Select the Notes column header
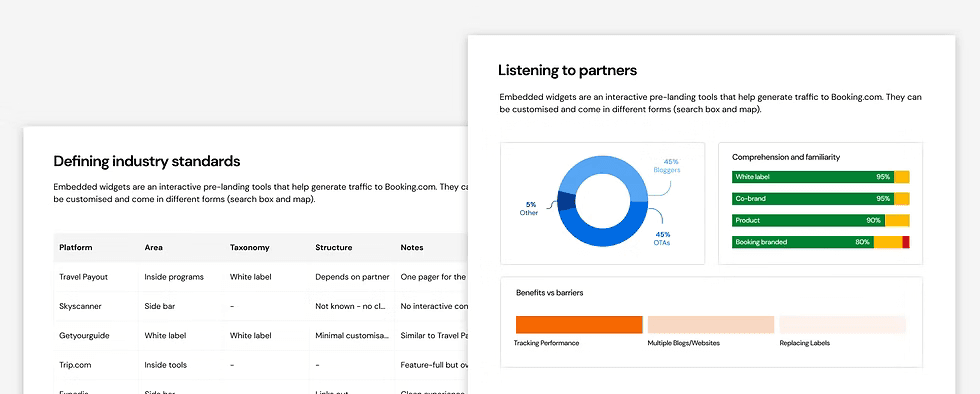Screen dimensions: 980x394 (x=412, y=247)
